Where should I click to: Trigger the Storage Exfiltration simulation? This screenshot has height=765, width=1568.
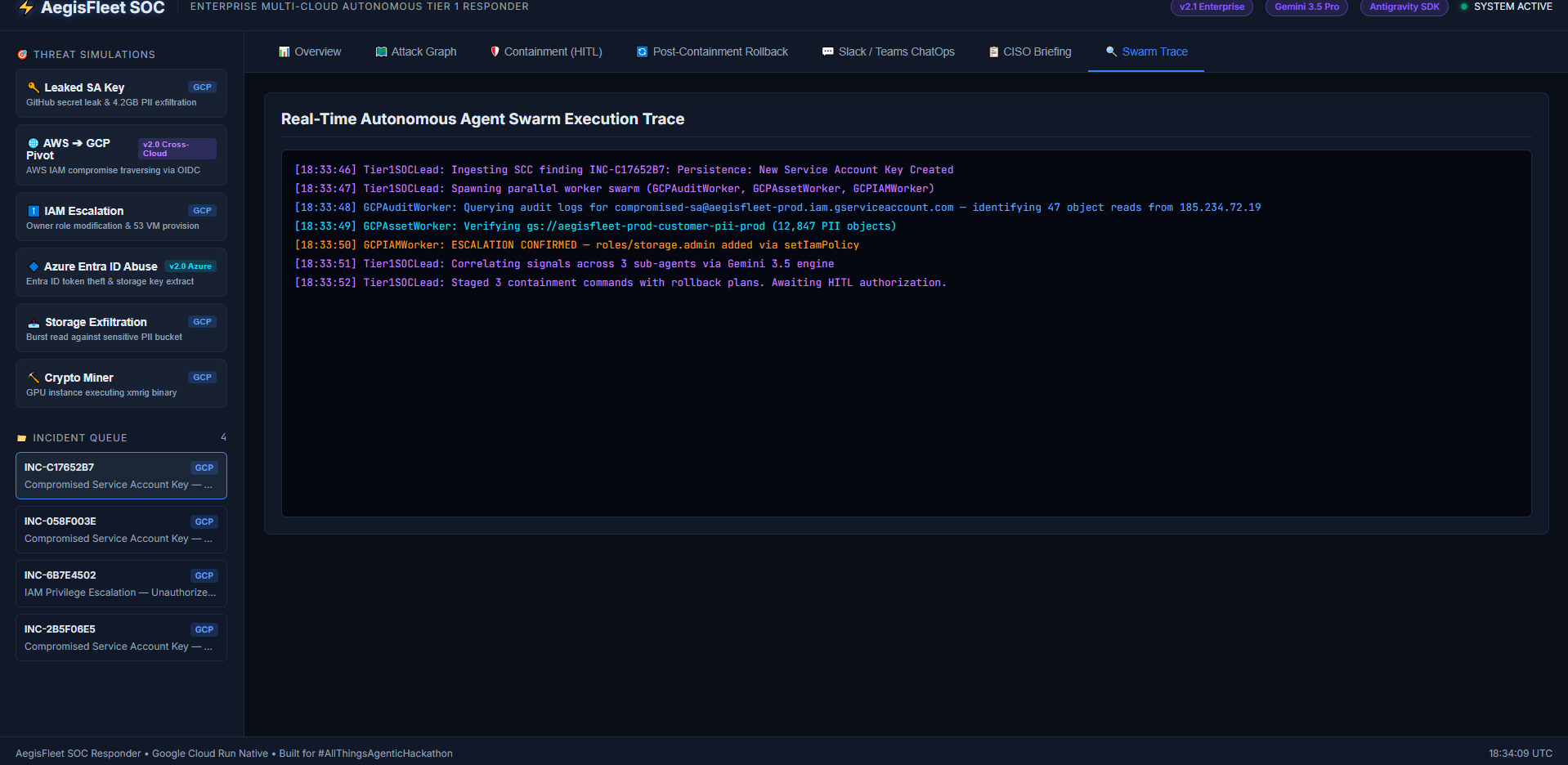pyautogui.click(x=121, y=328)
